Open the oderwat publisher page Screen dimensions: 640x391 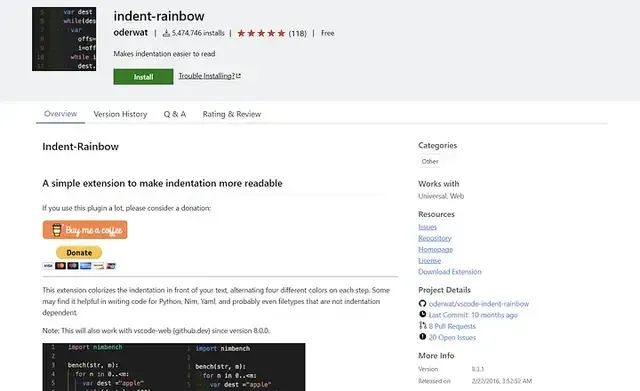(x=131, y=33)
